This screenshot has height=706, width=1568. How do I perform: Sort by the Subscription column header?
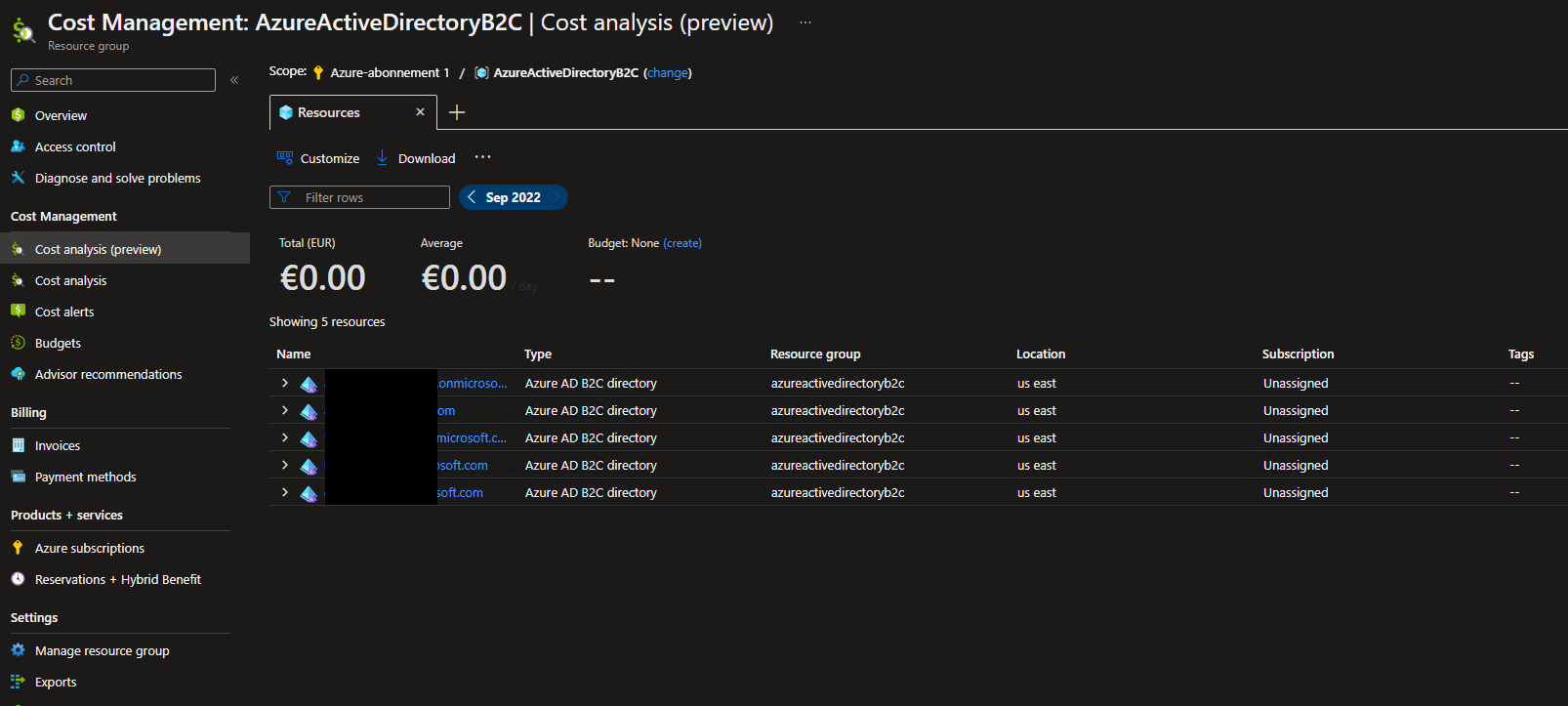[x=1298, y=353]
